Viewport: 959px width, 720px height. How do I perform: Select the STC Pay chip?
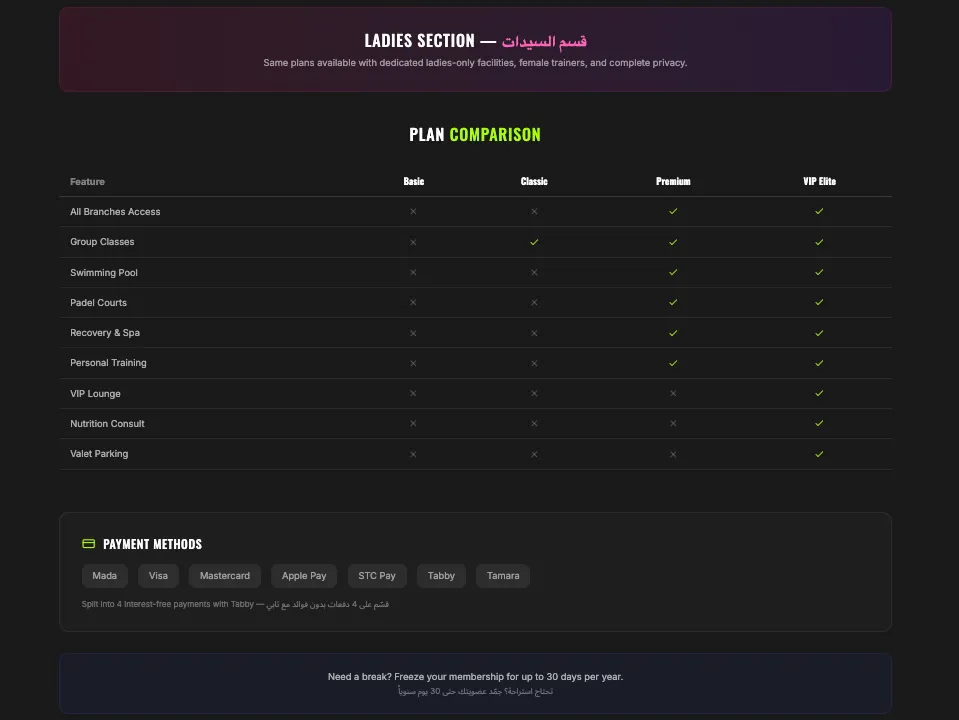click(x=377, y=576)
